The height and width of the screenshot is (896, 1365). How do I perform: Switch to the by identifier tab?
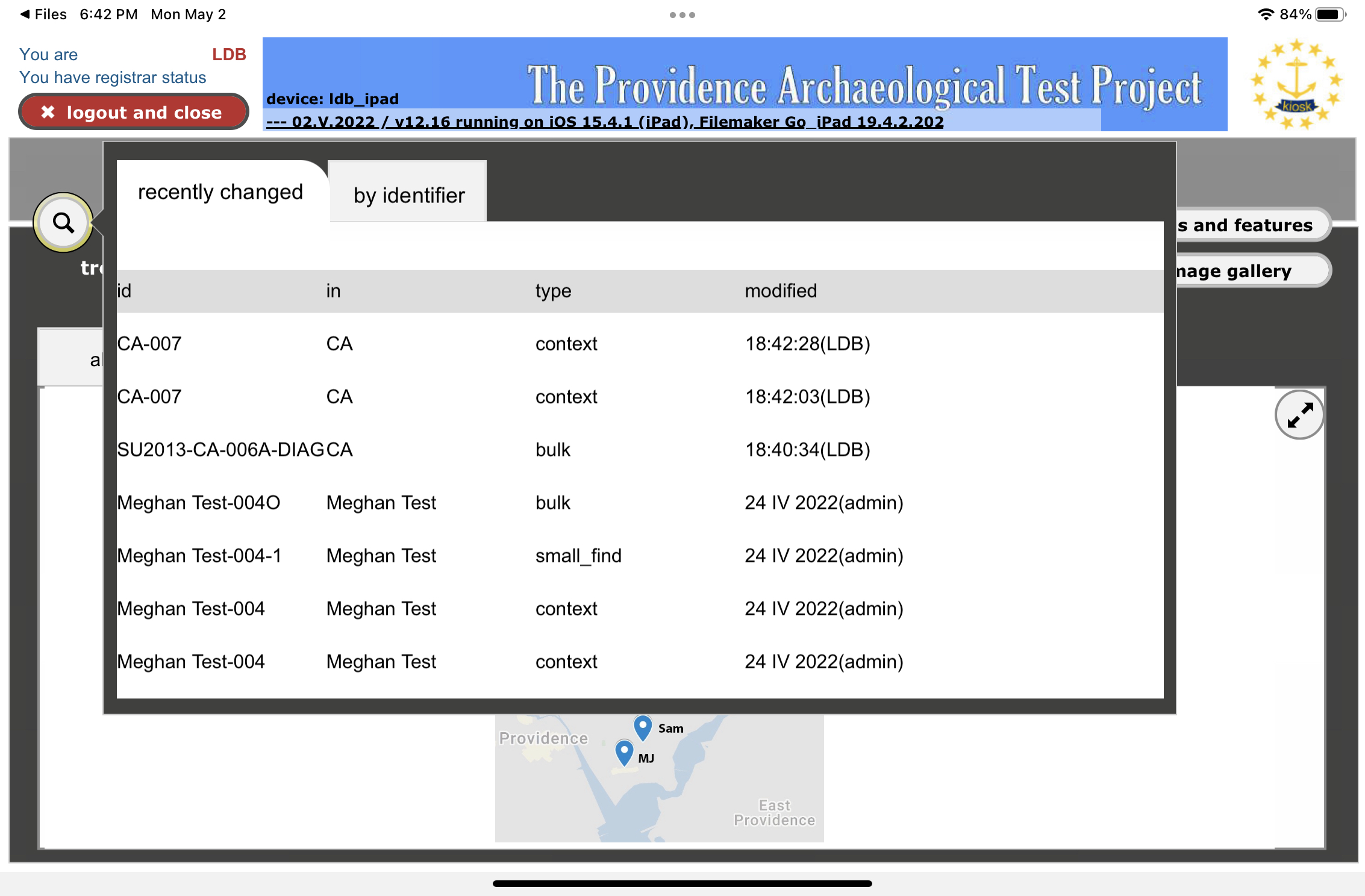[x=409, y=194]
